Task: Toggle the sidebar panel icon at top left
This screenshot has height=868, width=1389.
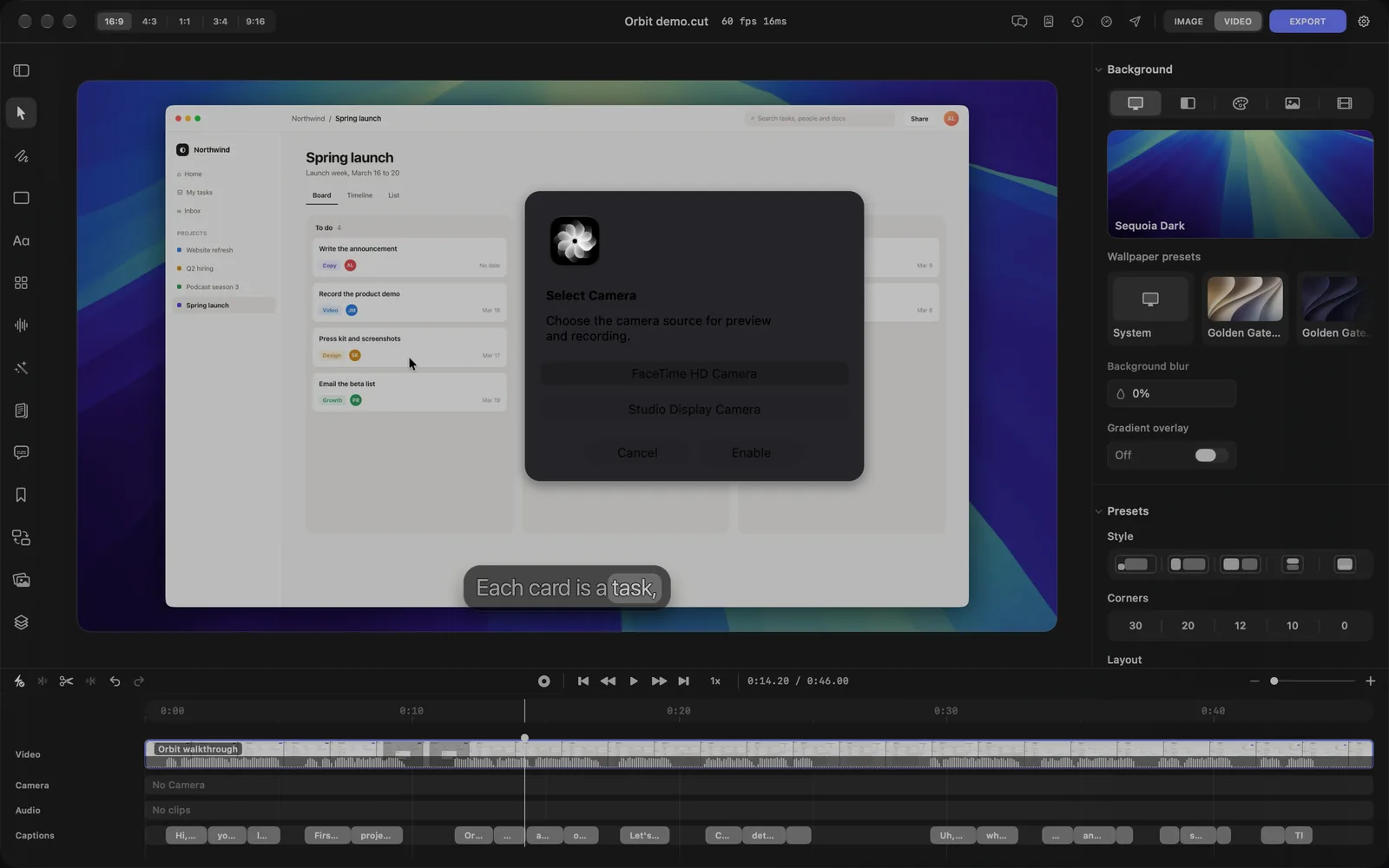Action: coord(21,70)
